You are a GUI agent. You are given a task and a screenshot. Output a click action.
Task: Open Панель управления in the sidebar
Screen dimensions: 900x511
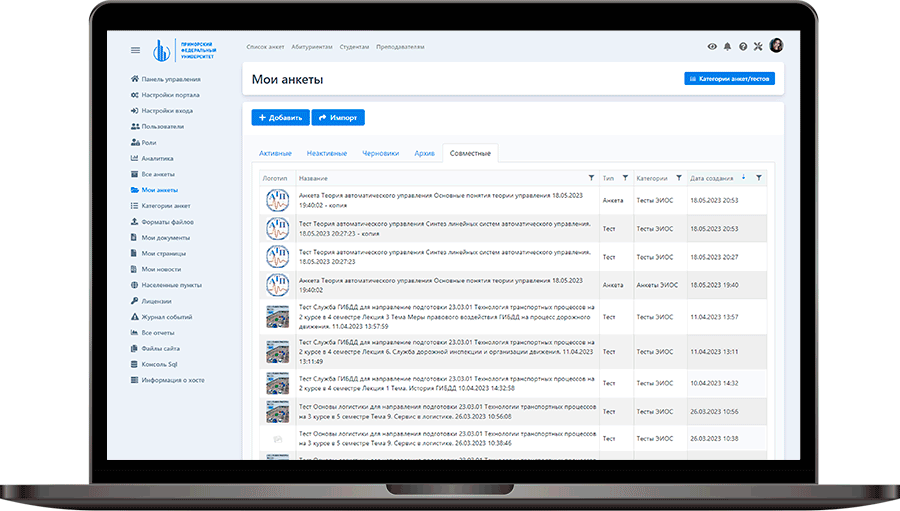[170, 79]
